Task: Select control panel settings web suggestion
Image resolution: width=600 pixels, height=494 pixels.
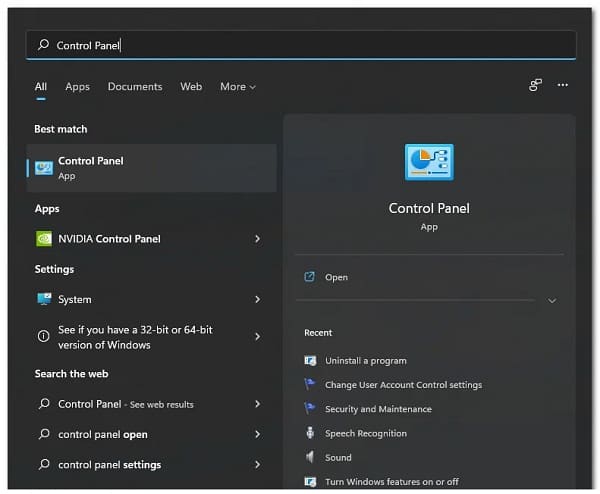Action: pyautogui.click(x=109, y=465)
